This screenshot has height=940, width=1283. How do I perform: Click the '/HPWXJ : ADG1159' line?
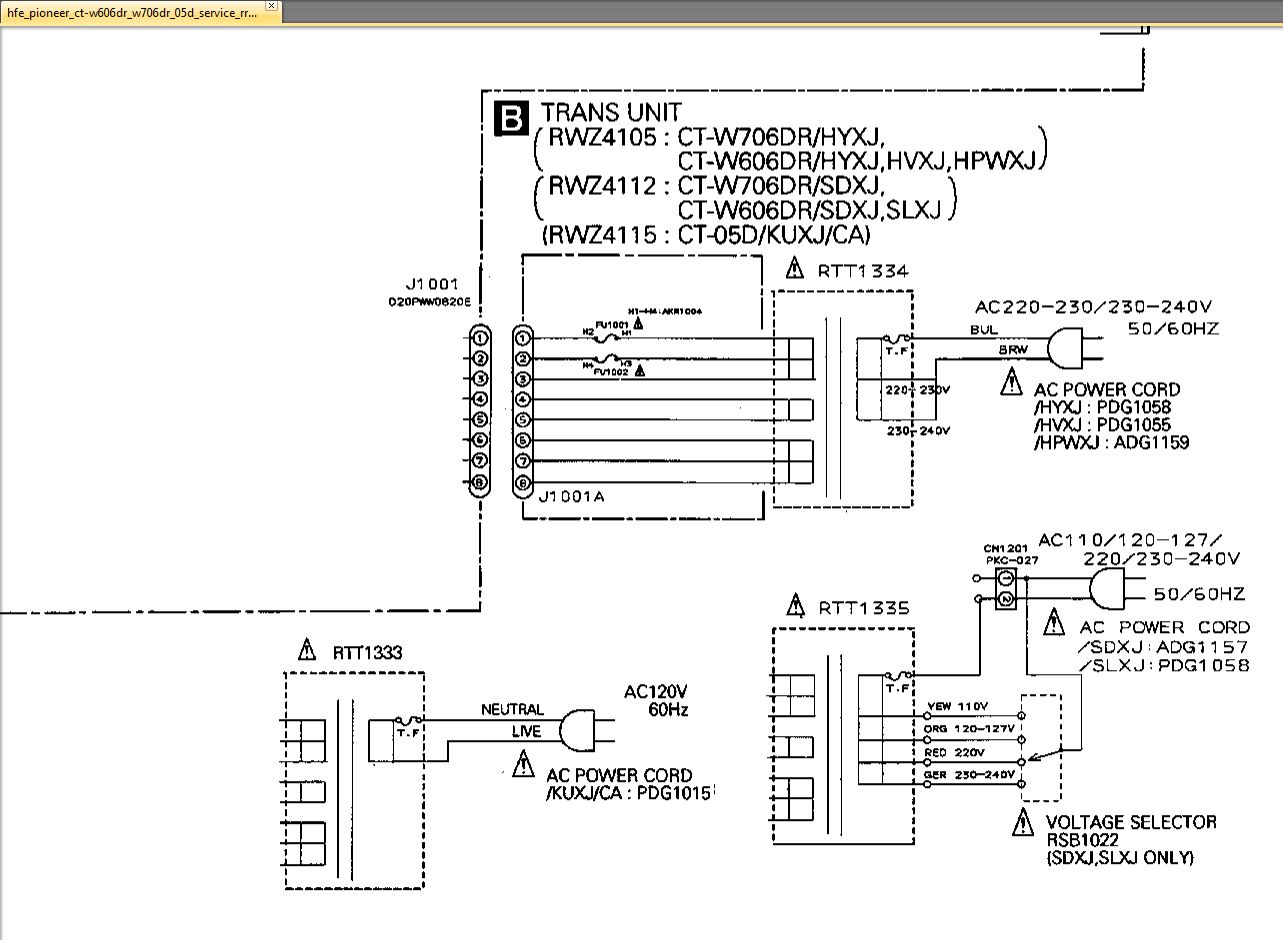tap(1112, 441)
